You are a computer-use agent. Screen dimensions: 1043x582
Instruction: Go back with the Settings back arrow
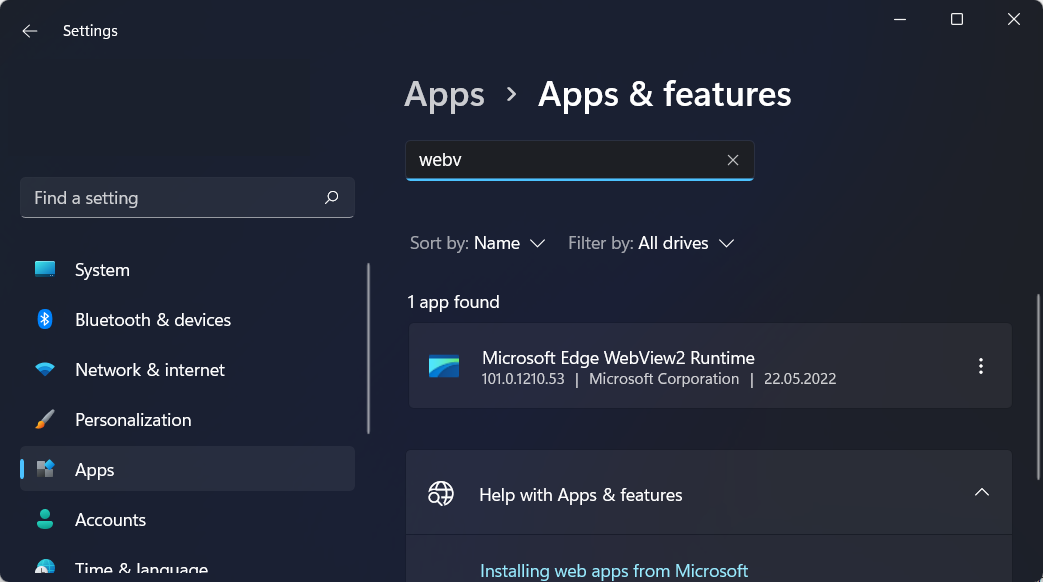30,31
